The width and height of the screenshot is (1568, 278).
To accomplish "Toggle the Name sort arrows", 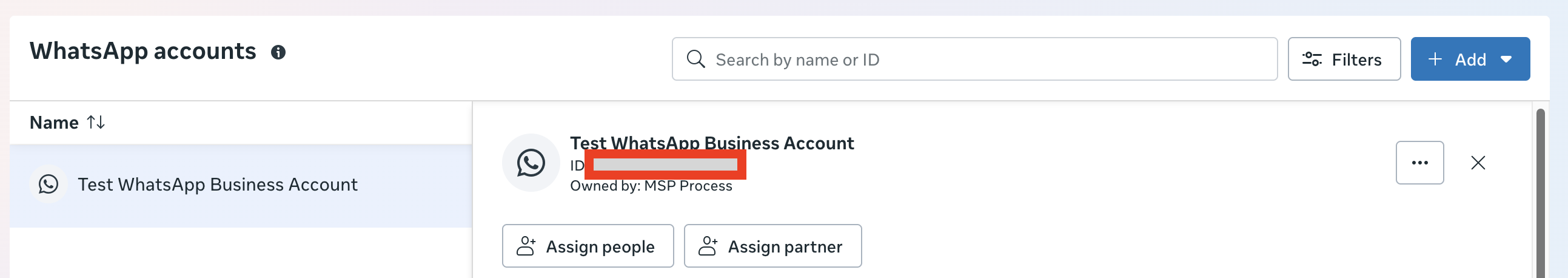I will point(96,123).
